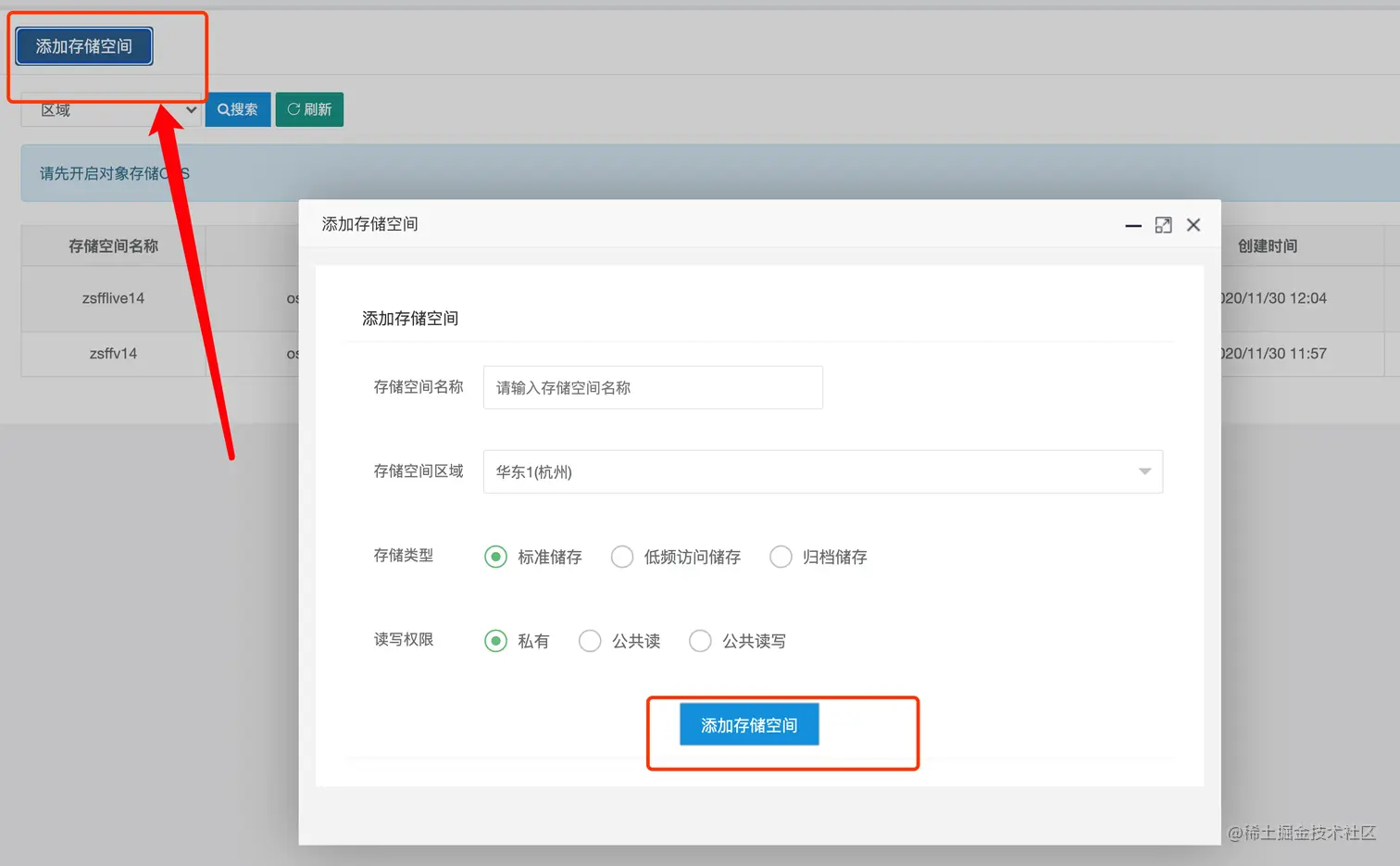Click the arrow of the 存储空间区域 select

tap(1144, 471)
